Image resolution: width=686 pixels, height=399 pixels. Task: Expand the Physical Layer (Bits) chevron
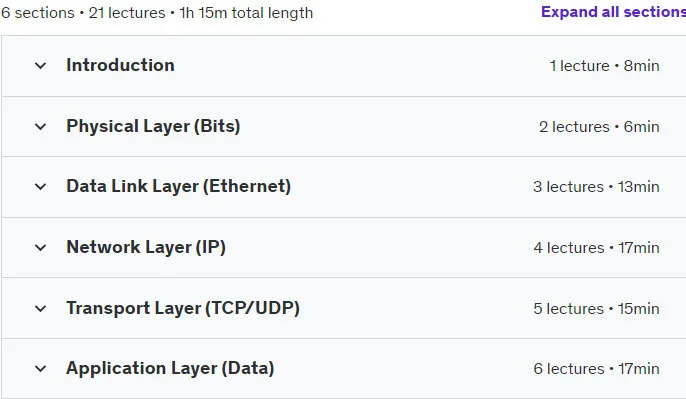41,127
